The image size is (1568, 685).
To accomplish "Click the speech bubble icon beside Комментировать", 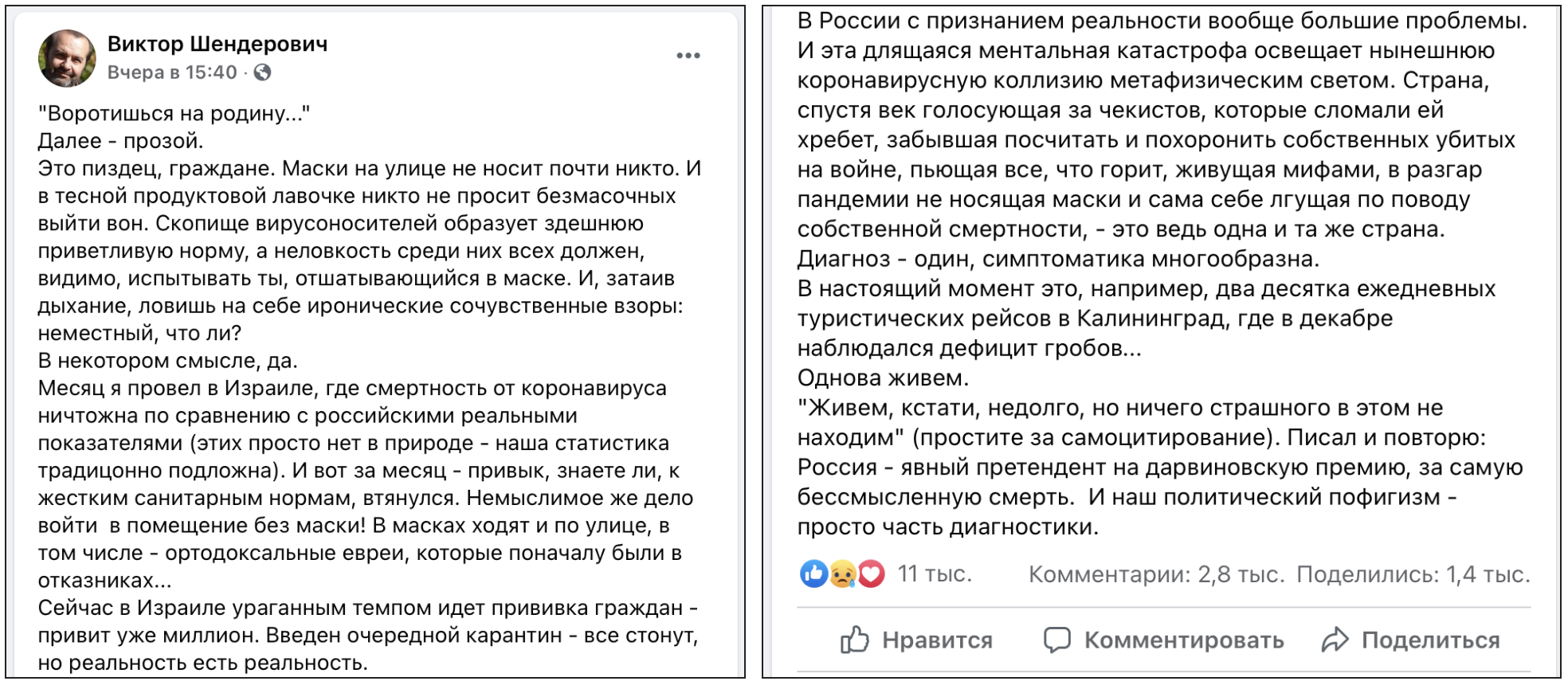I will click(x=1057, y=640).
